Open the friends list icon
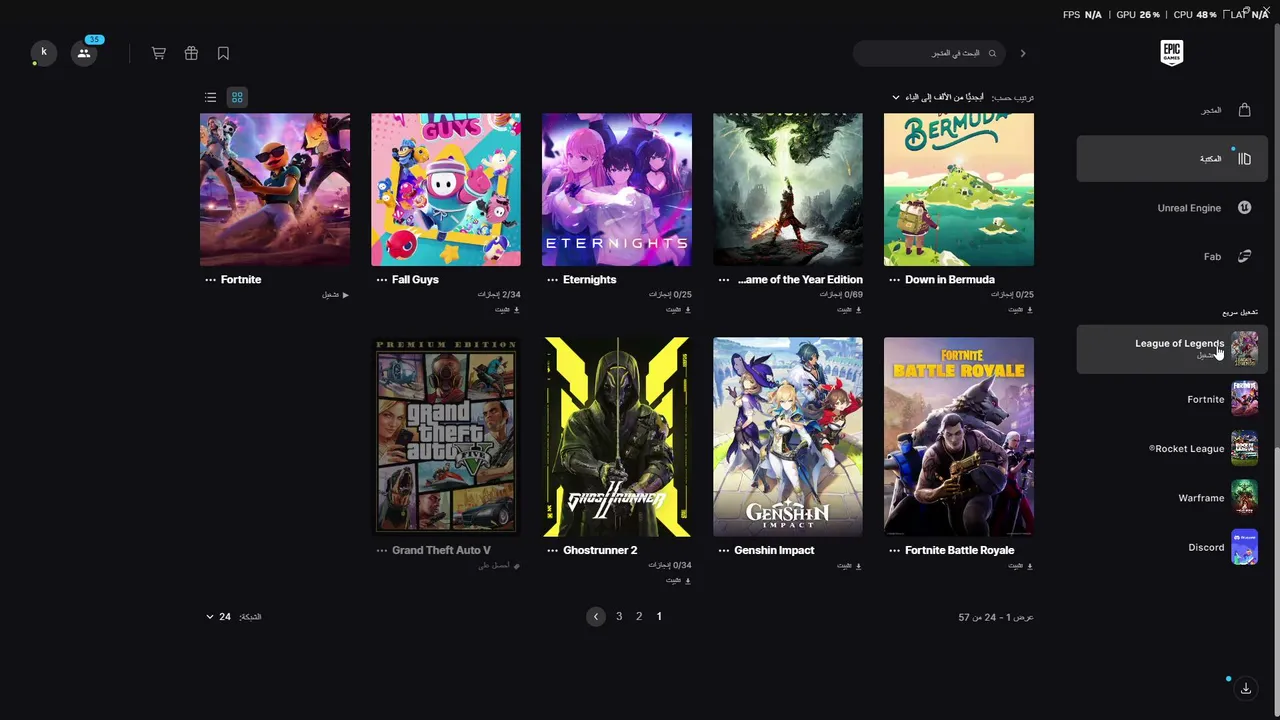1280x720 pixels. pos(84,53)
